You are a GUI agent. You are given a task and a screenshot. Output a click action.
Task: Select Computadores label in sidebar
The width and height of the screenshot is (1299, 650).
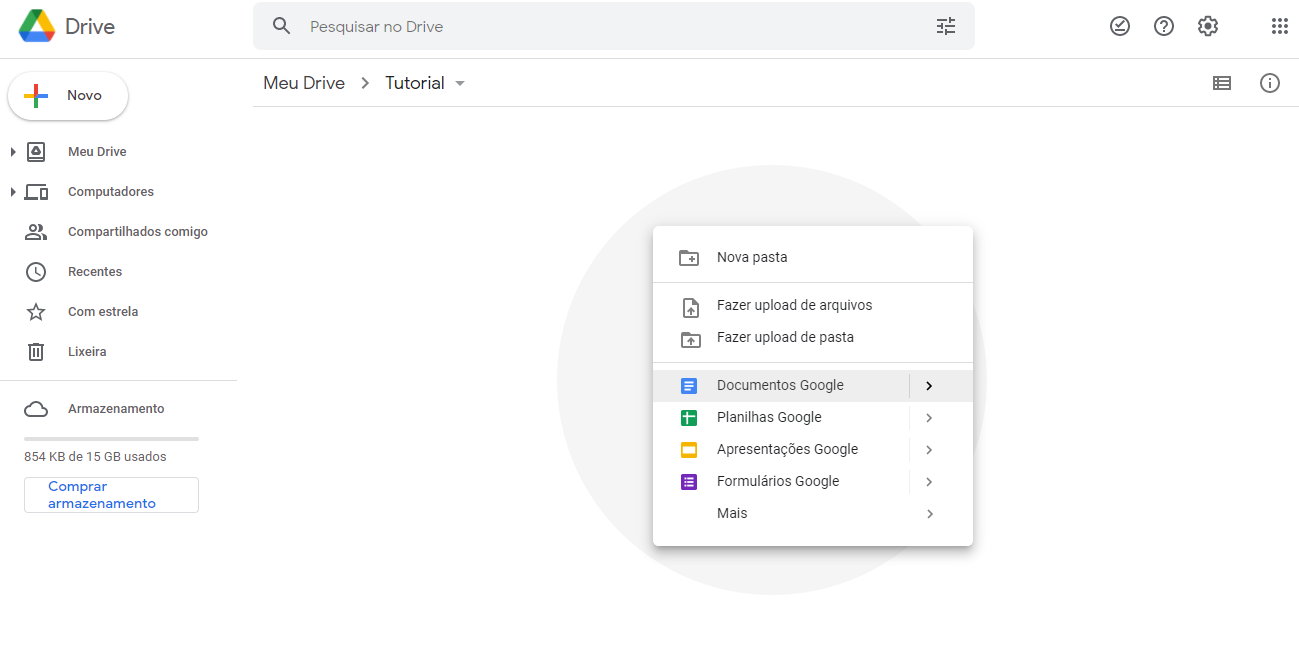111,192
